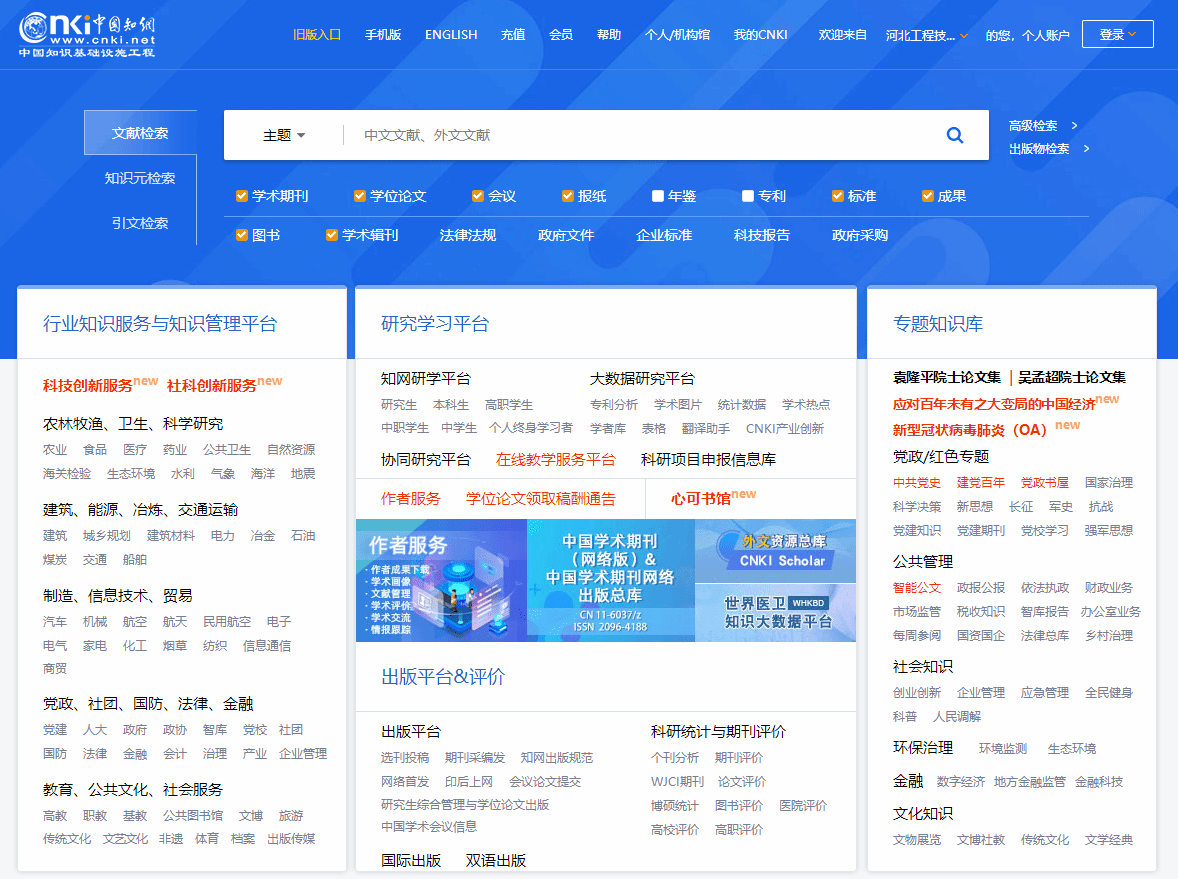
Task: Open the 世界医卫知识大数据平台 banner
Action: click(775, 612)
